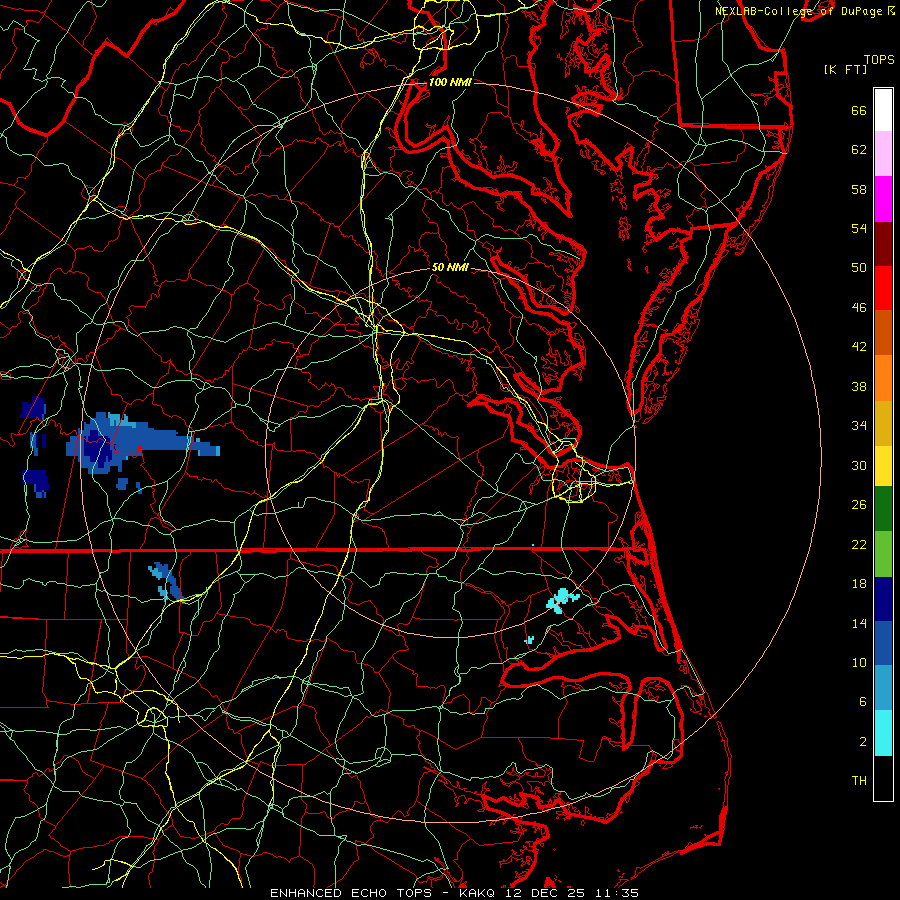Click the magenta 58 K FT legend swatch
Viewport: 900px width, 900px height.
coord(883,199)
